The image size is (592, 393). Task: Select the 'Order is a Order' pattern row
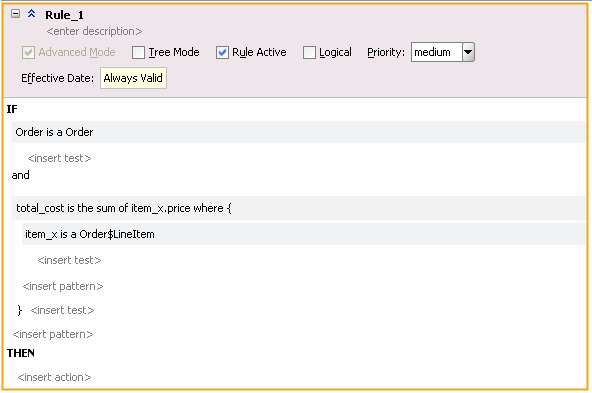click(x=299, y=132)
